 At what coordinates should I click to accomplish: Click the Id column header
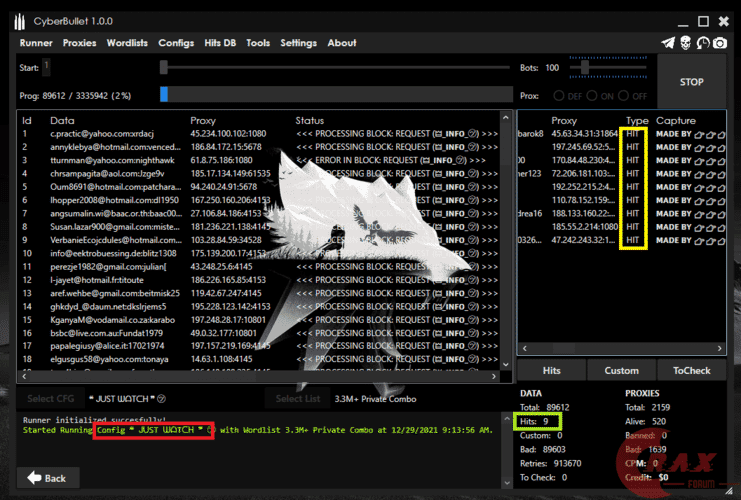point(26,121)
